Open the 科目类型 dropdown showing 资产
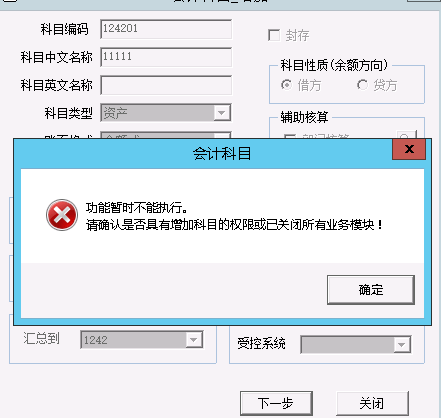The width and height of the screenshot is (441, 418). [166, 113]
